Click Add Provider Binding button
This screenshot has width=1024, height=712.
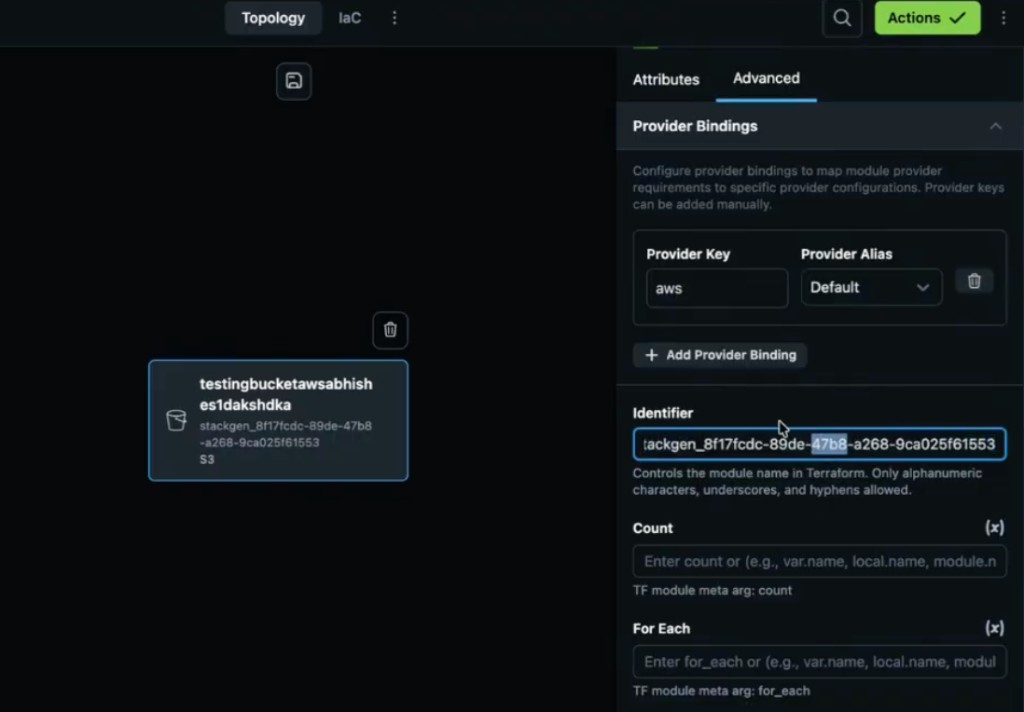[720, 355]
